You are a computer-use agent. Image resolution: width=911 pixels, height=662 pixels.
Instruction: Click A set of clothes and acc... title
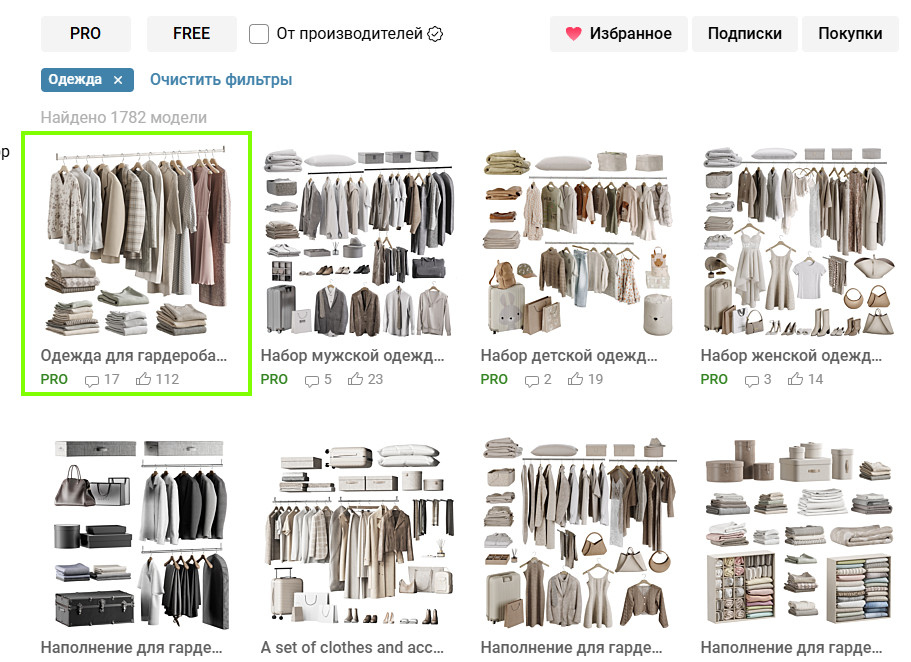(352, 647)
